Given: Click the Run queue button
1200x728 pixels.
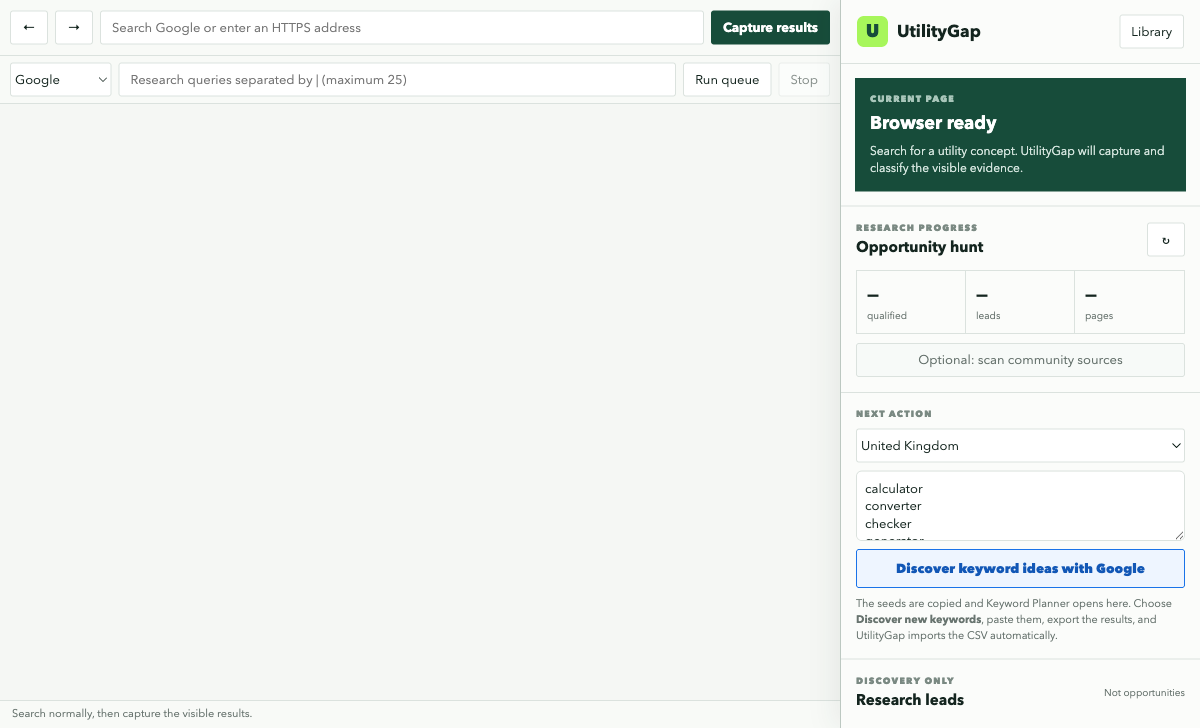Looking at the screenshot, I should (727, 80).
